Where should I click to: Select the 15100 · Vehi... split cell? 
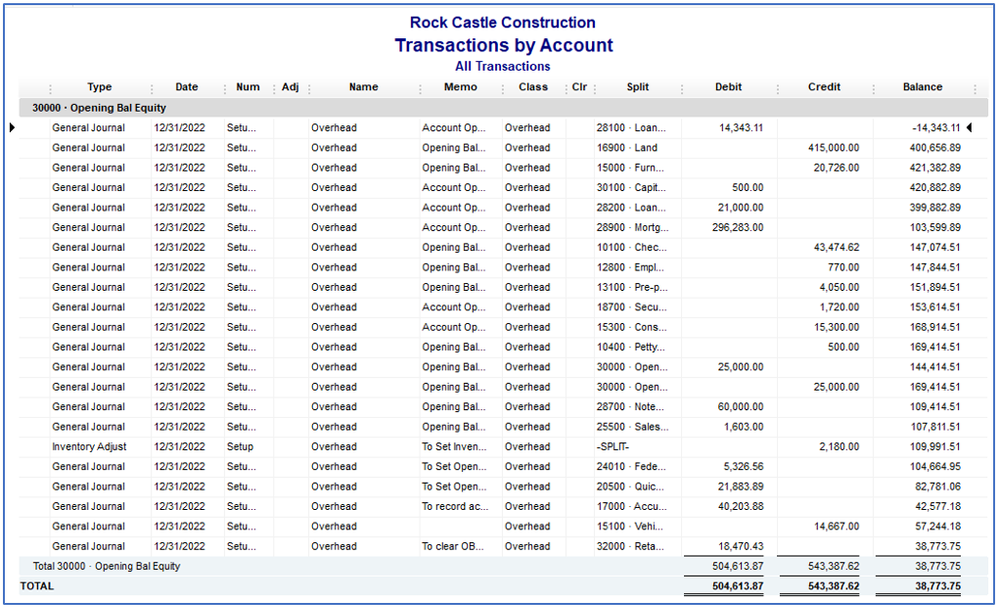click(x=629, y=526)
